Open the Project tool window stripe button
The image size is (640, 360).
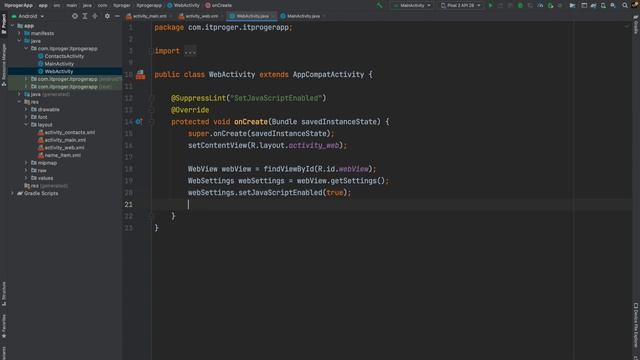click(4, 24)
